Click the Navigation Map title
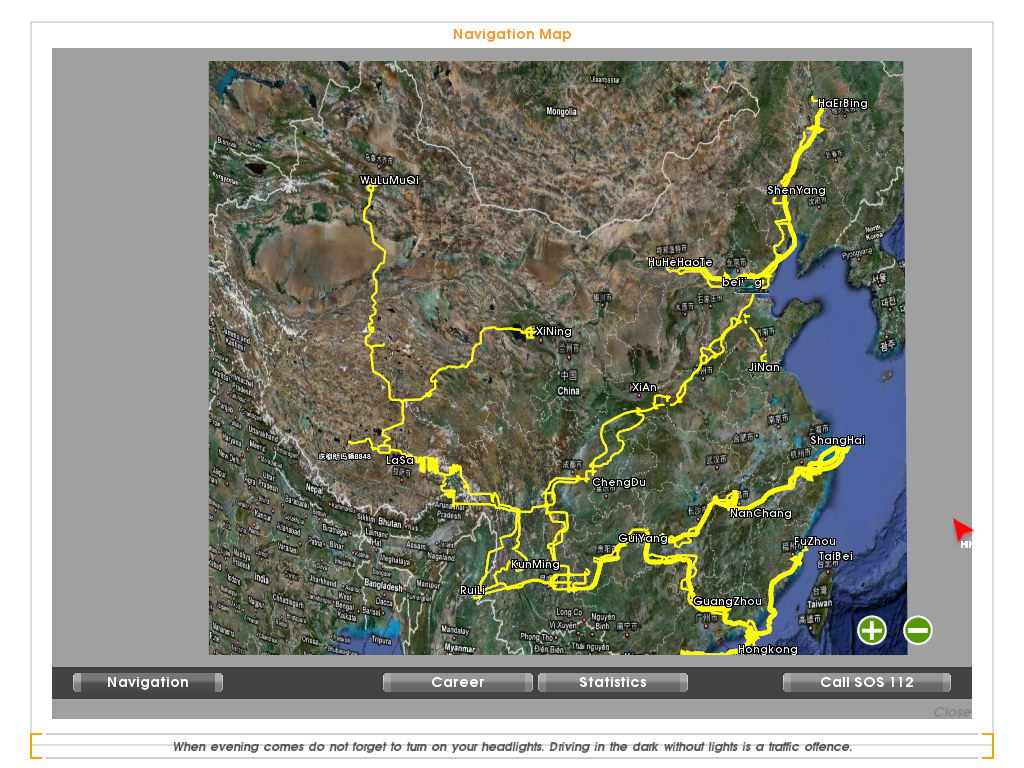Screen dimensions: 1024x768 point(512,34)
